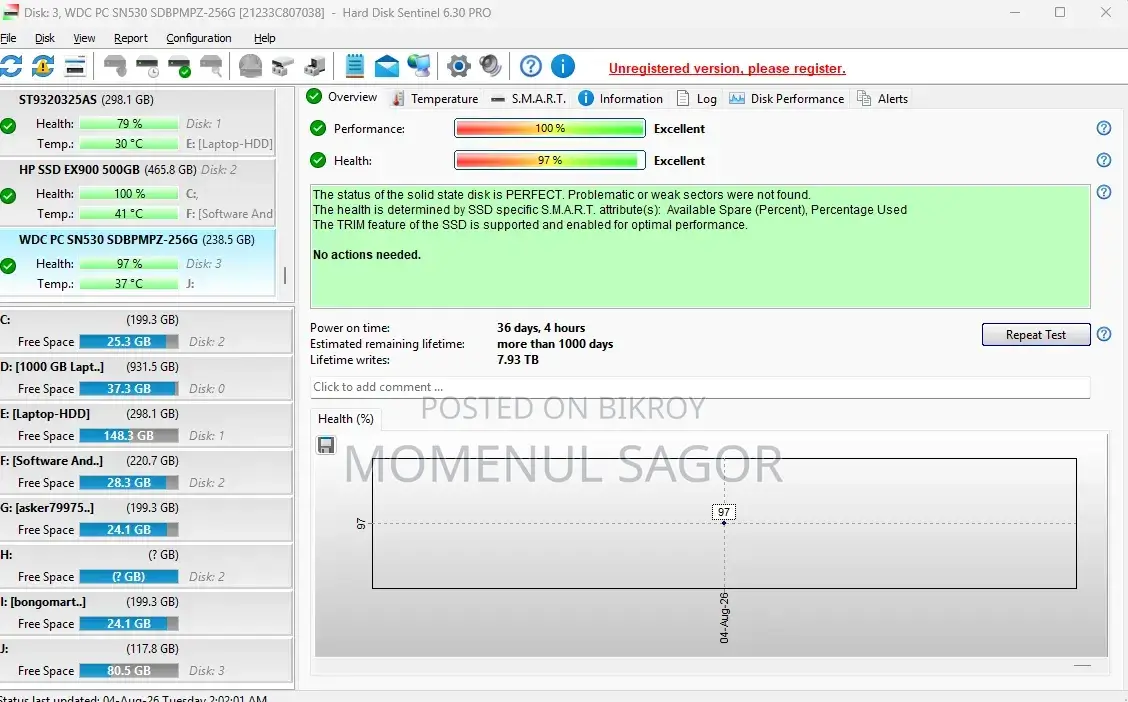Open the File menu
The height and width of the screenshot is (702, 1128).
point(8,38)
